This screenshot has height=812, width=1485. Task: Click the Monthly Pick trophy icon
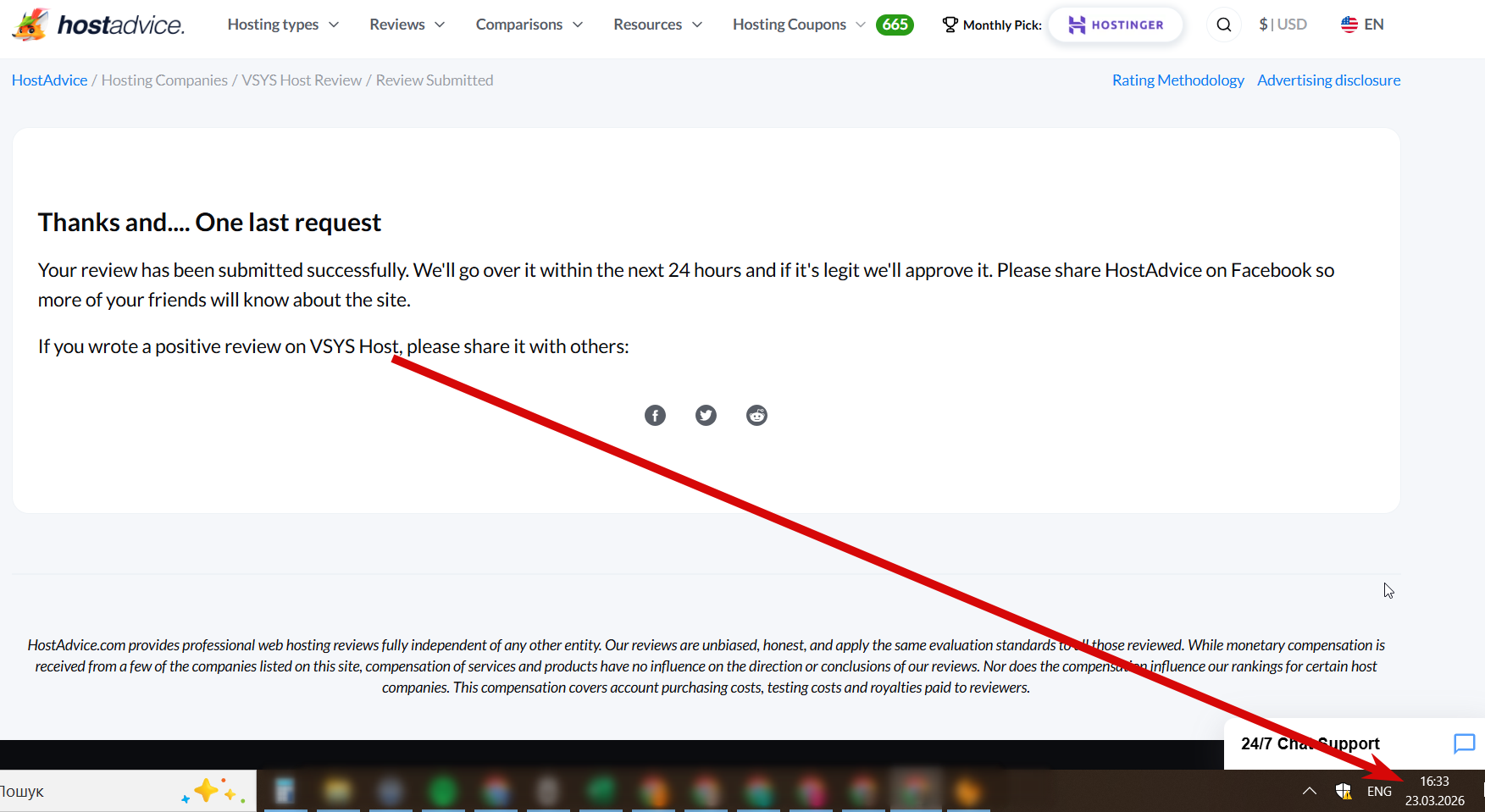coord(950,25)
